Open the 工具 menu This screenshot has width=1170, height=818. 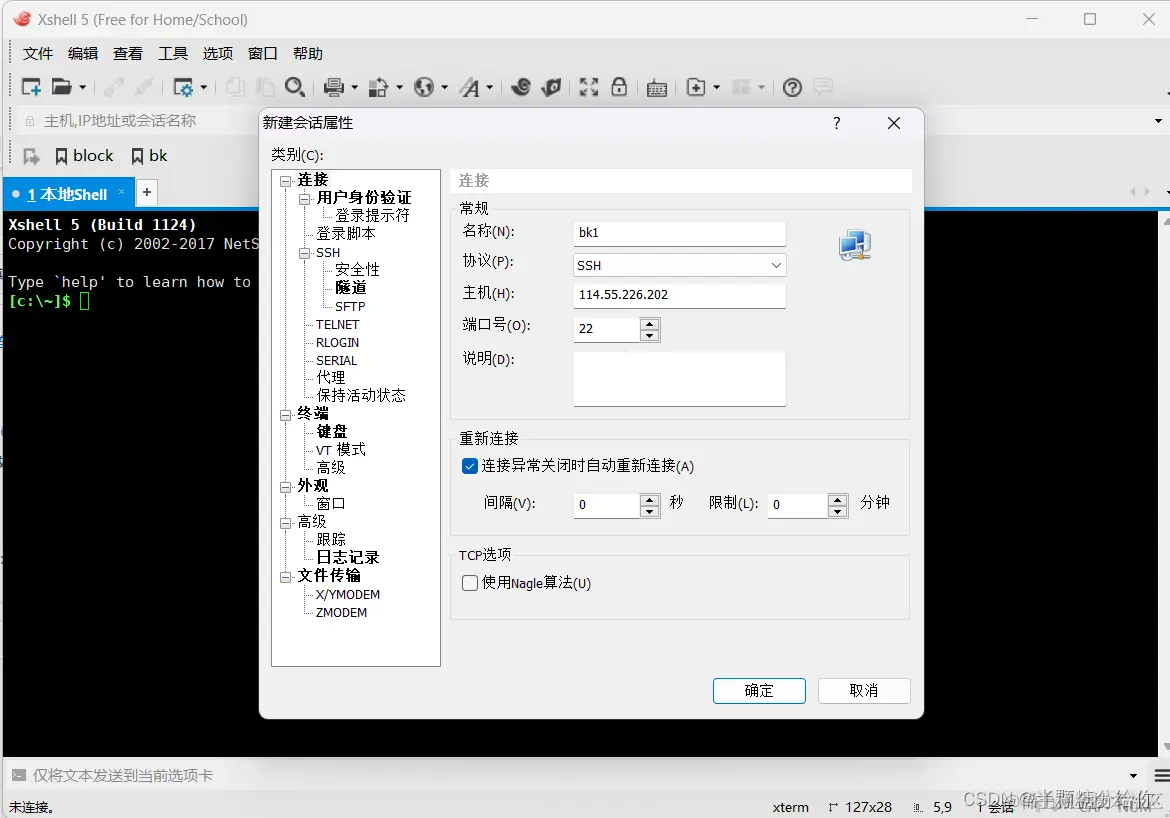coord(172,54)
